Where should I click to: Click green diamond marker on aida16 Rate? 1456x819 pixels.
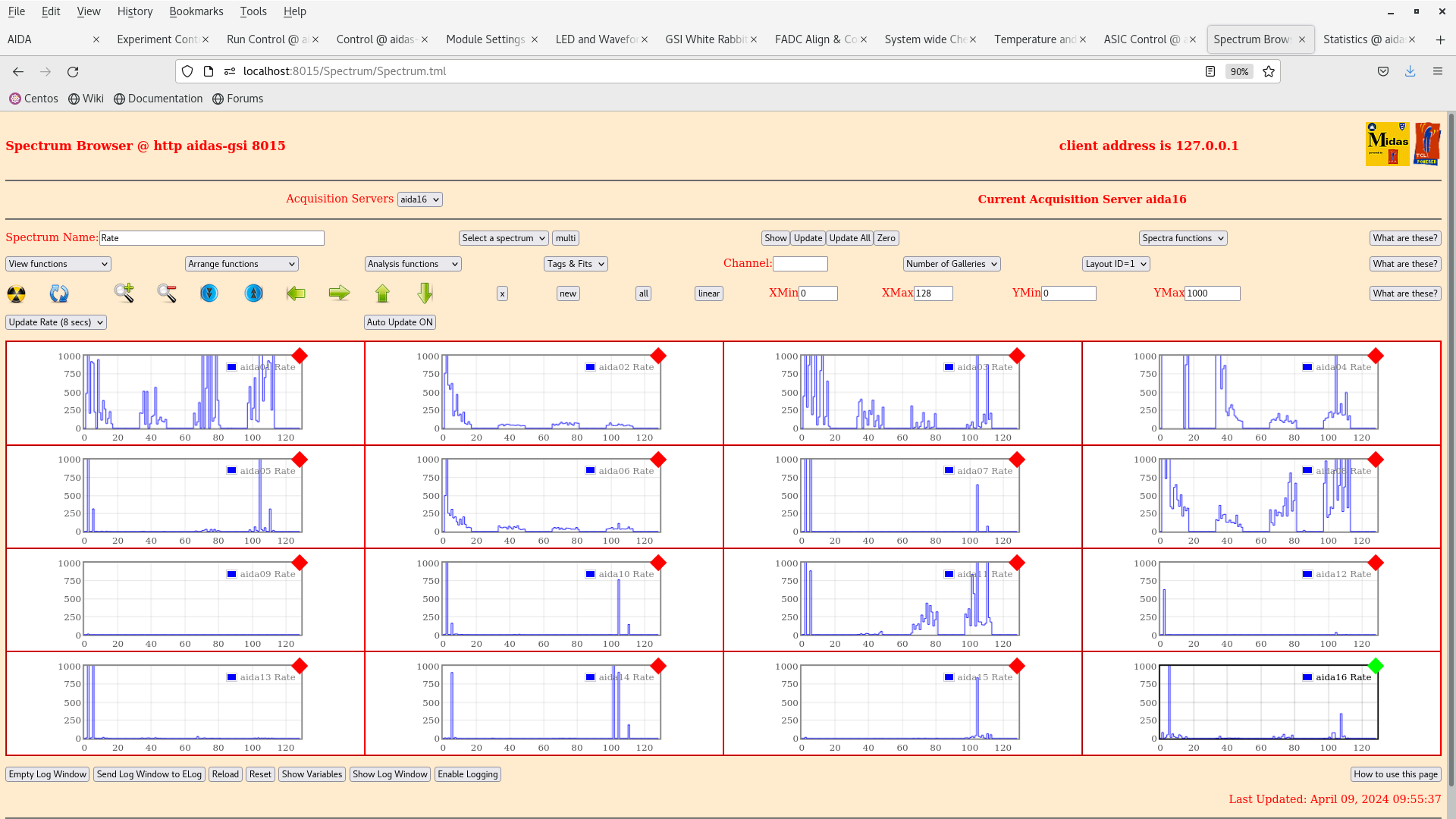coord(1376,666)
